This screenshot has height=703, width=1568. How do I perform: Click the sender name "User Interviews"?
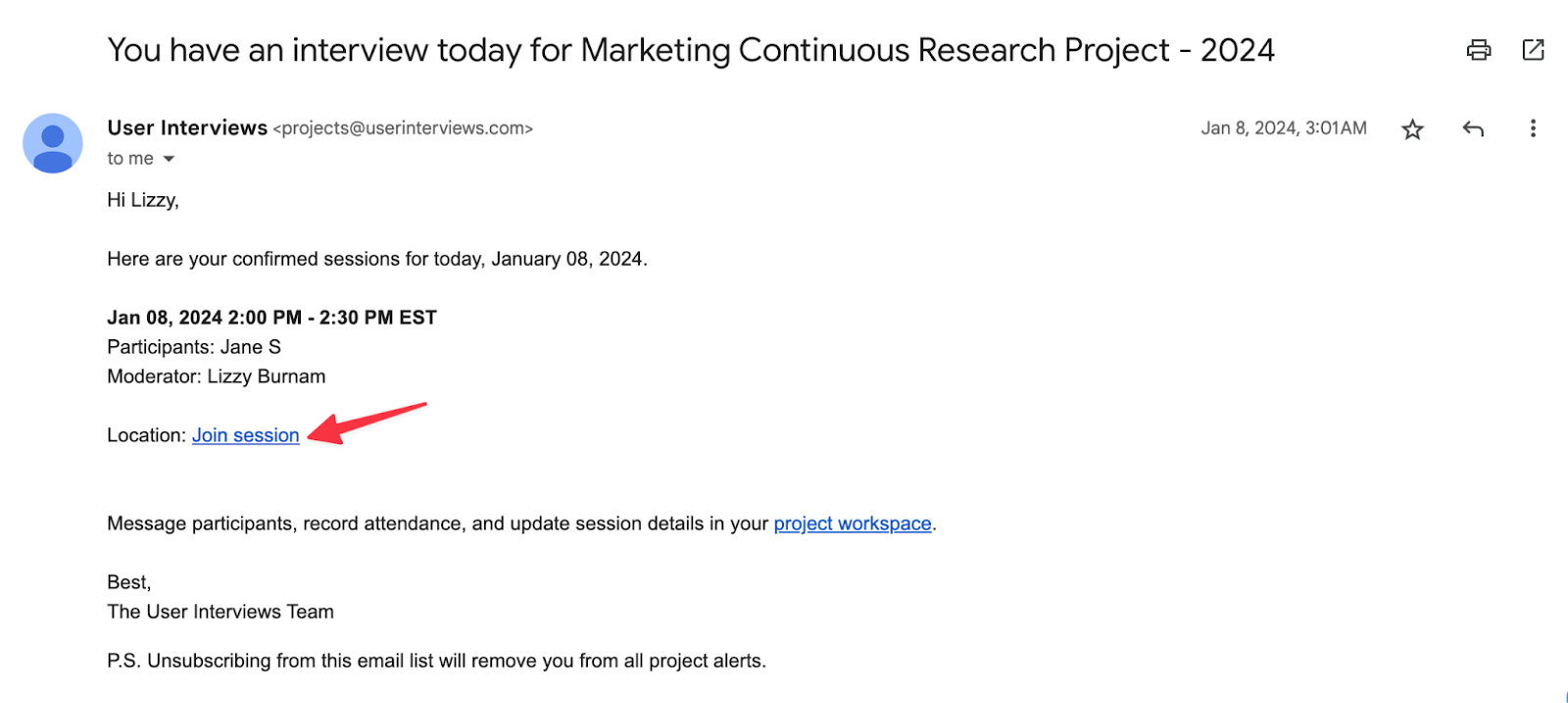coord(187,128)
